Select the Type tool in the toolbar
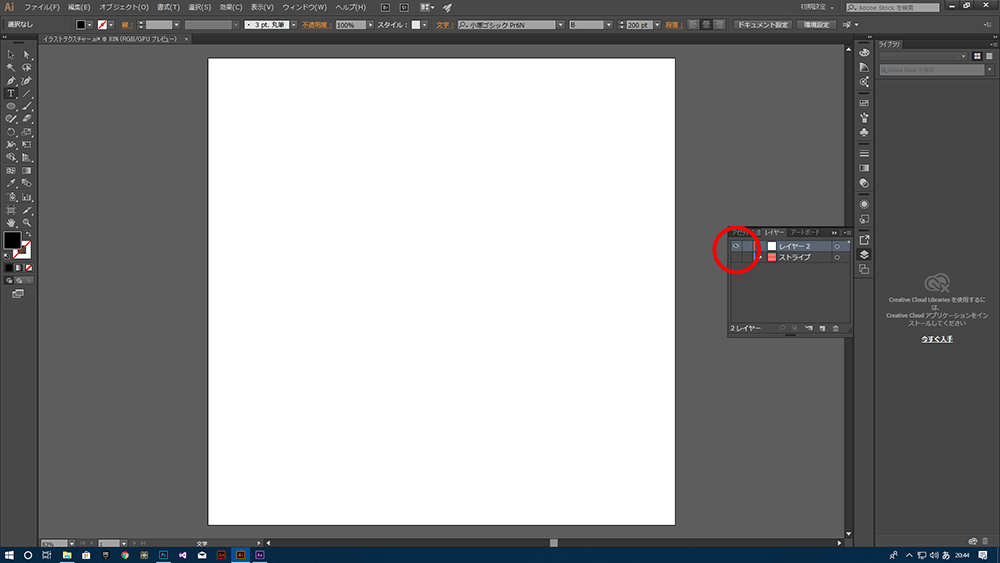Image resolution: width=1000 pixels, height=563 pixels. pyautogui.click(x=11, y=93)
